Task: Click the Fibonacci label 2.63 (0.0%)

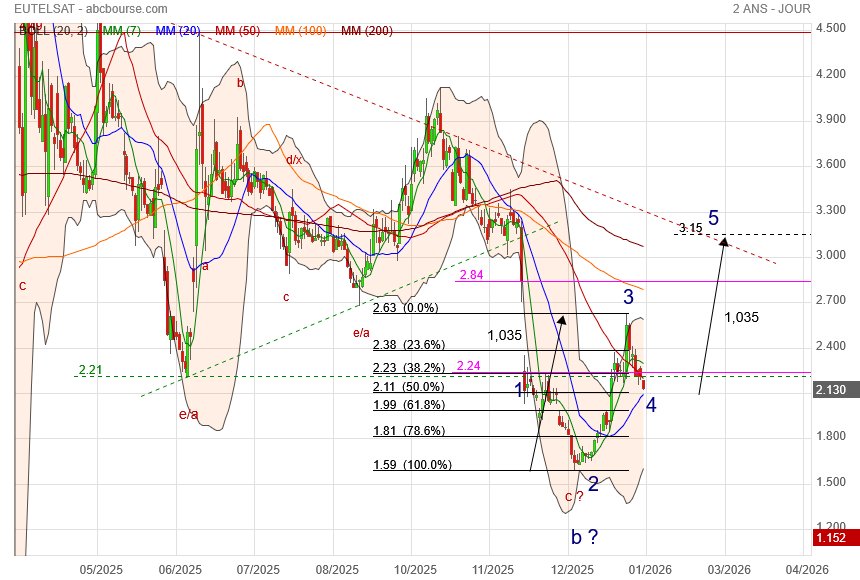Action: pos(406,308)
